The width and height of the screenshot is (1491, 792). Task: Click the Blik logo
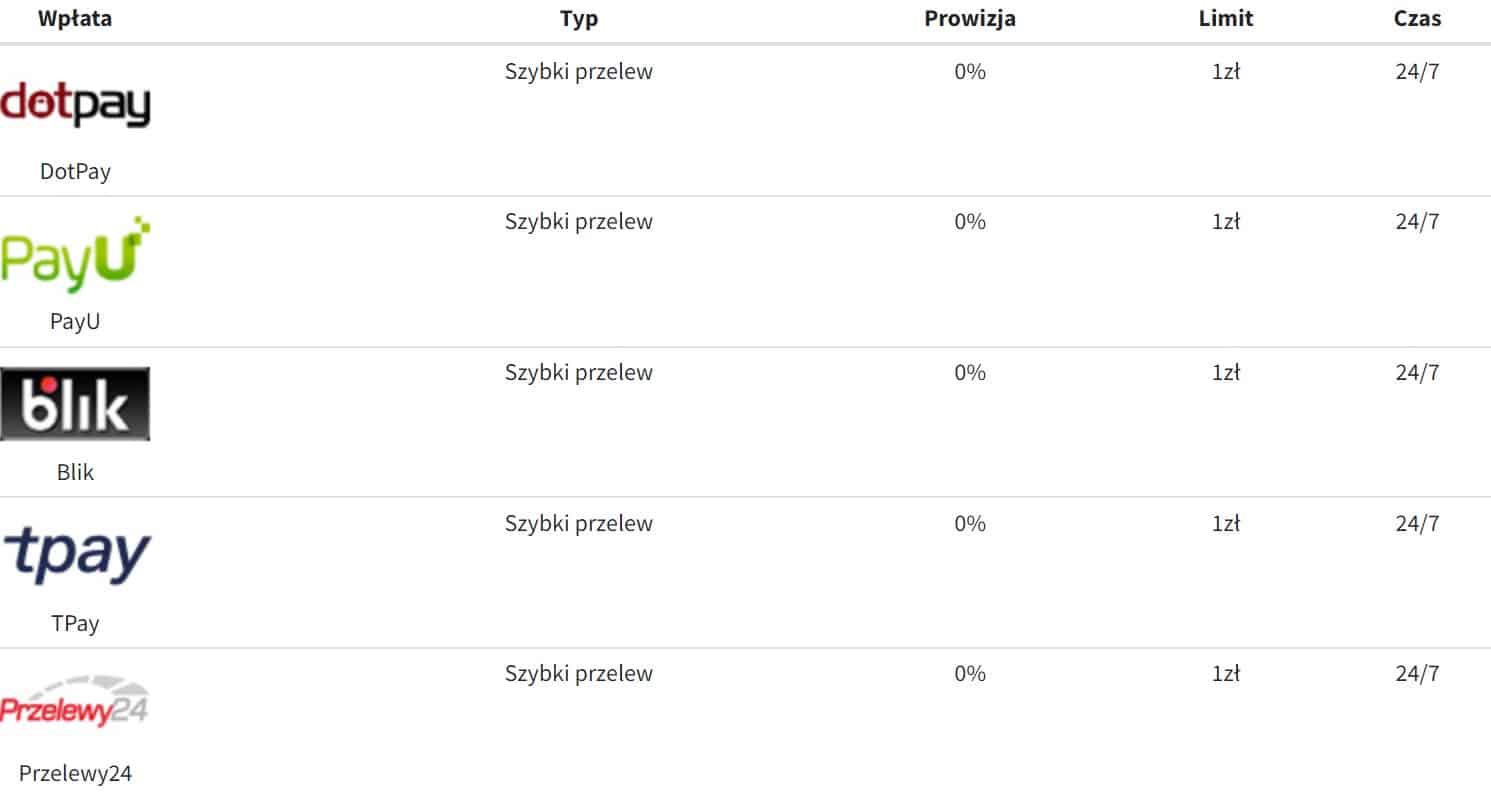coord(75,404)
